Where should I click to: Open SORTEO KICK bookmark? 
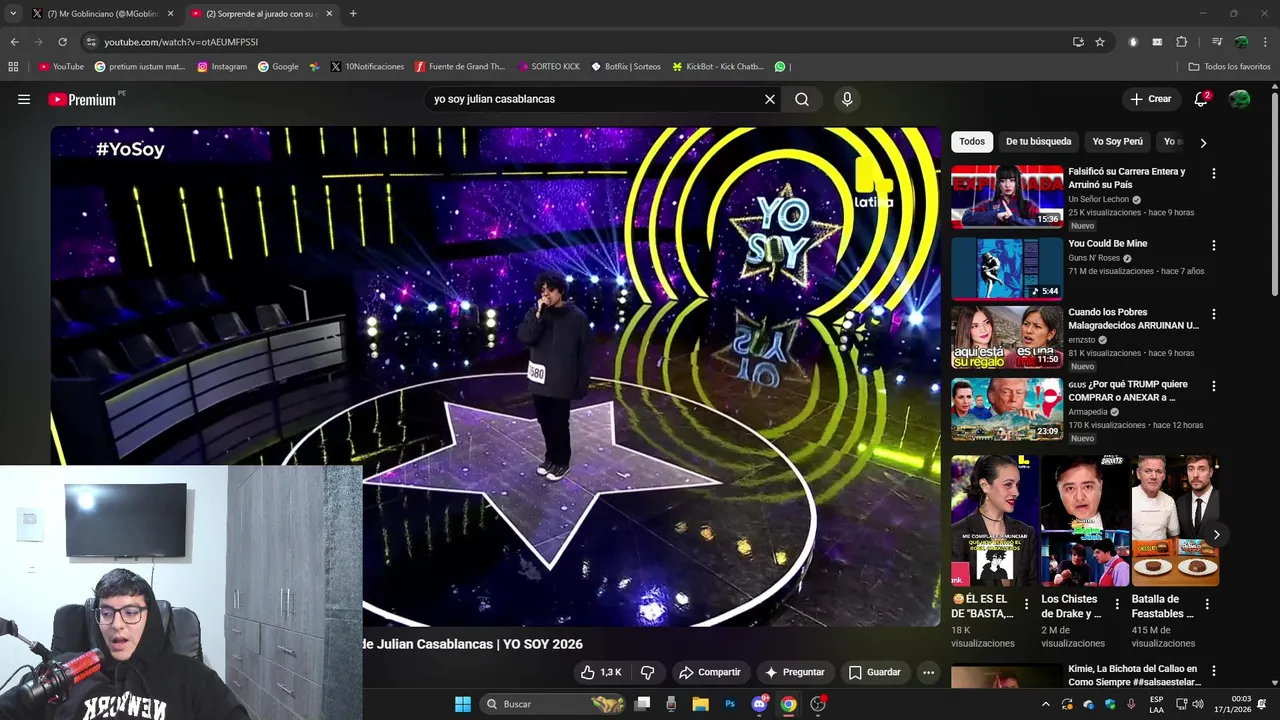coord(549,67)
